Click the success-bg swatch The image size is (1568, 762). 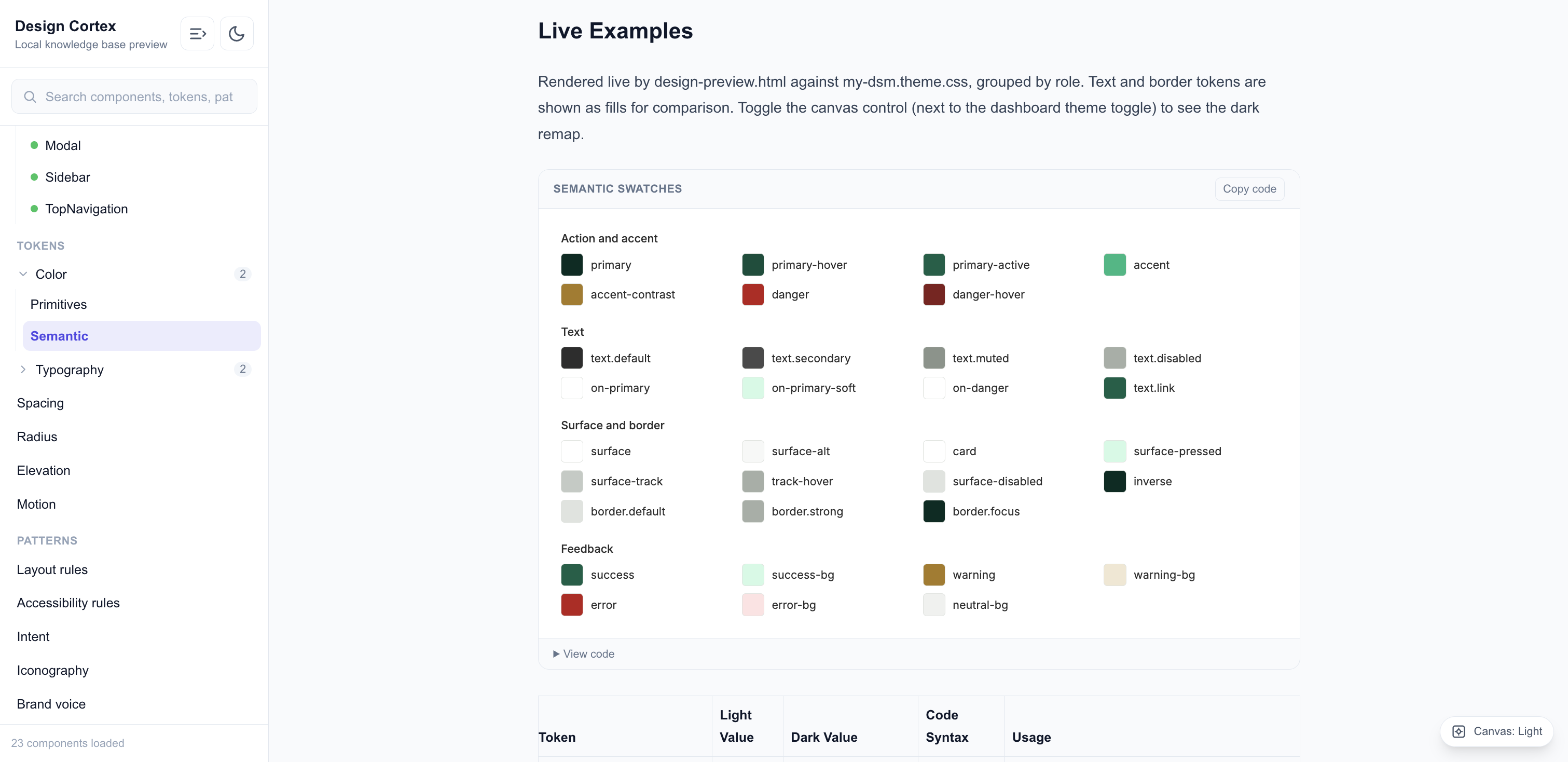(753, 575)
